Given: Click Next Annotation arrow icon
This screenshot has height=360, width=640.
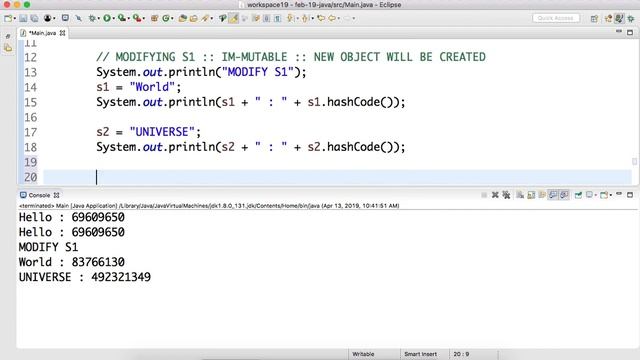Looking at the screenshot, I should 290,18.
